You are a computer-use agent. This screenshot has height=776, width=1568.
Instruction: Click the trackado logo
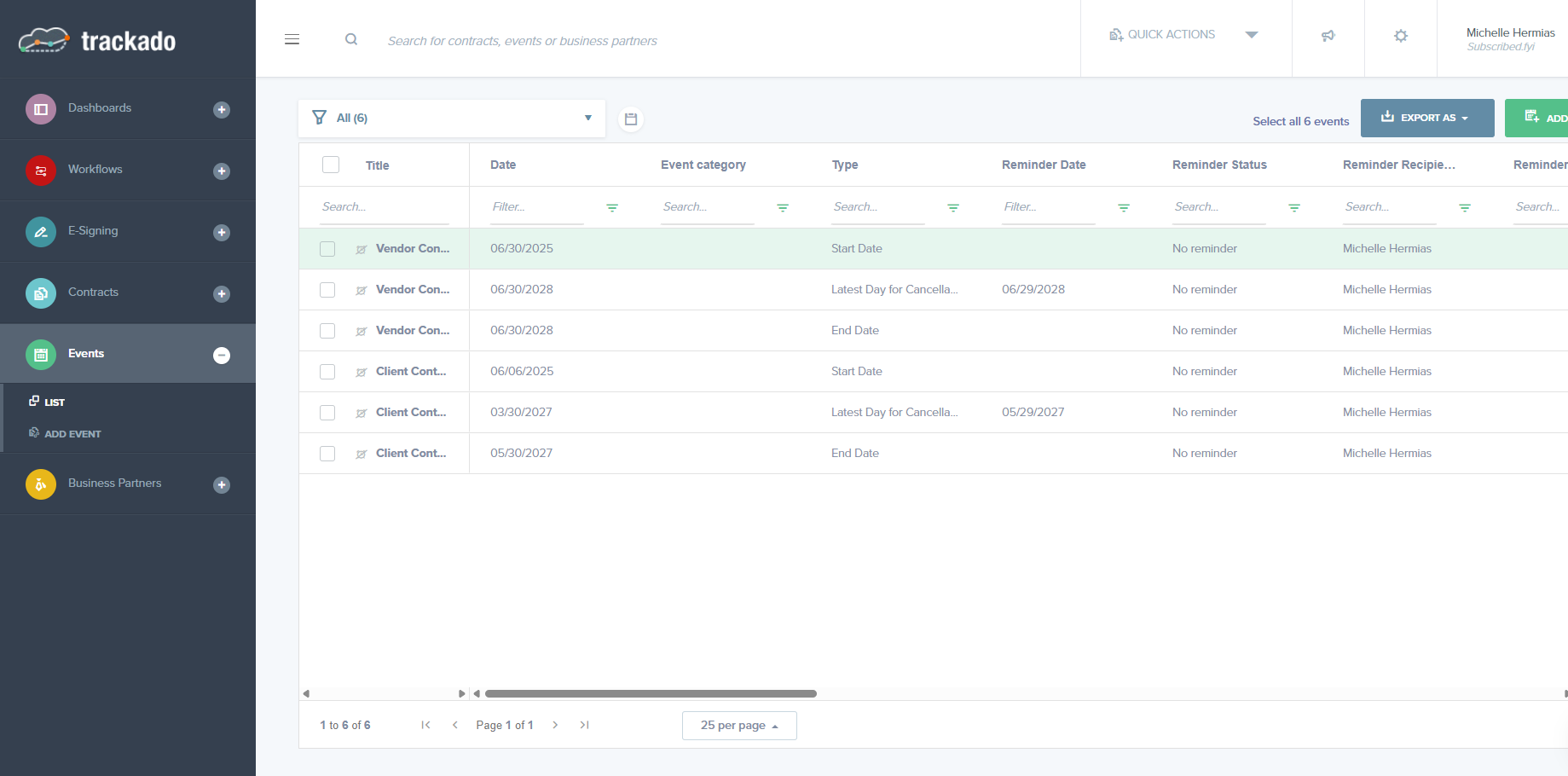(x=97, y=40)
